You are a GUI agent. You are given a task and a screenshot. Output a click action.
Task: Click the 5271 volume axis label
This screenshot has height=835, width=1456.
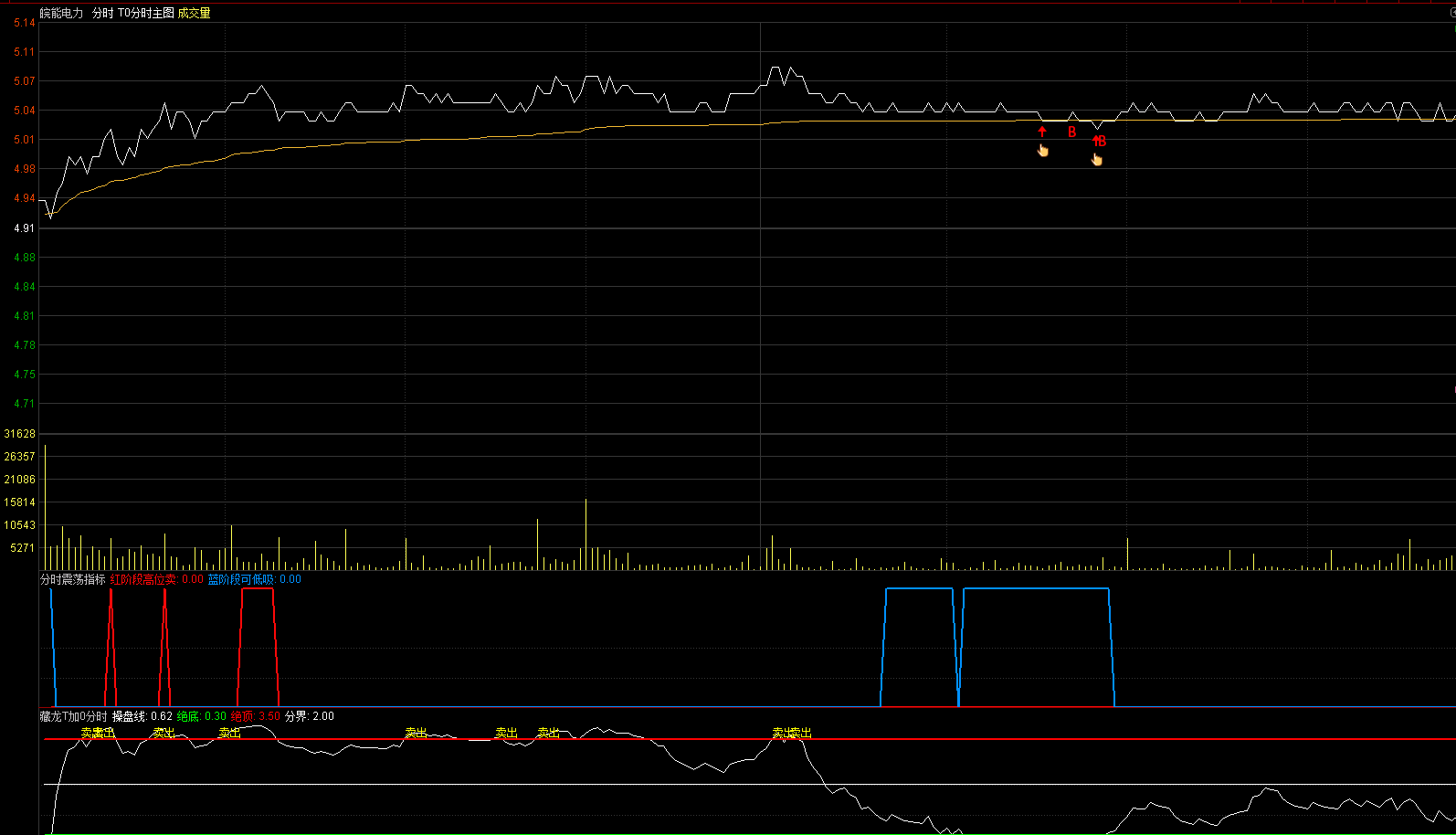[23, 548]
